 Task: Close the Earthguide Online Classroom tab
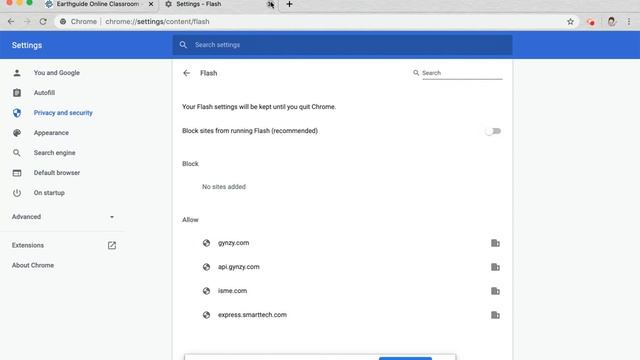pyautogui.click(x=151, y=4)
